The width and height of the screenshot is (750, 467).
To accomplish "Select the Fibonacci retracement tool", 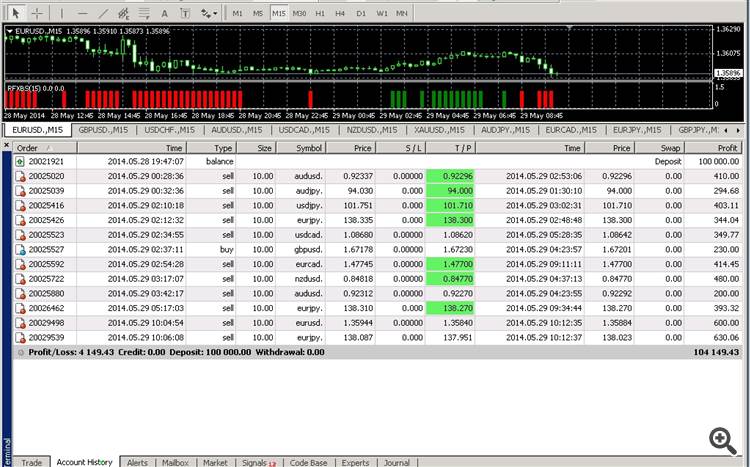I will [144, 13].
